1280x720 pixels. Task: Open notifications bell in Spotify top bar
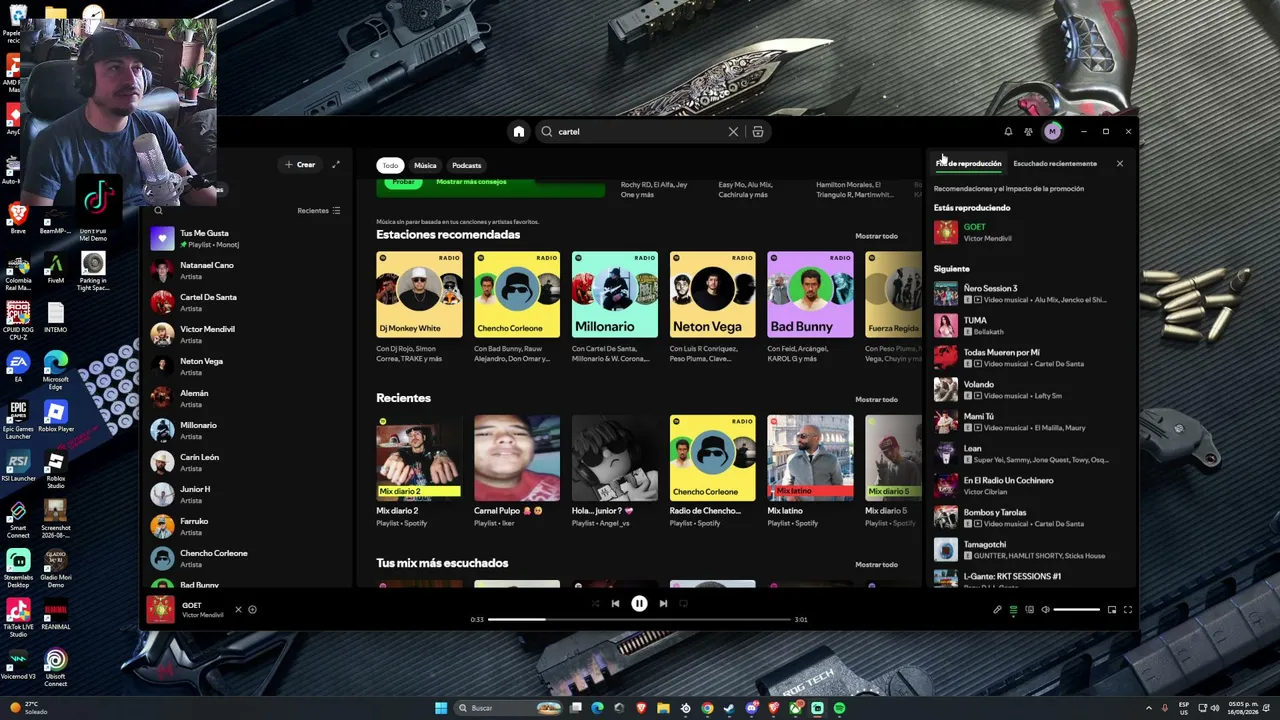click(x=1008, y=132)
